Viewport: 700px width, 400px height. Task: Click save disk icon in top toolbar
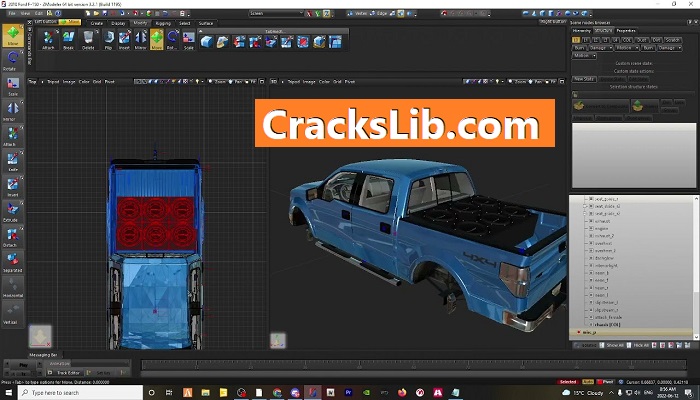point(105,13)
